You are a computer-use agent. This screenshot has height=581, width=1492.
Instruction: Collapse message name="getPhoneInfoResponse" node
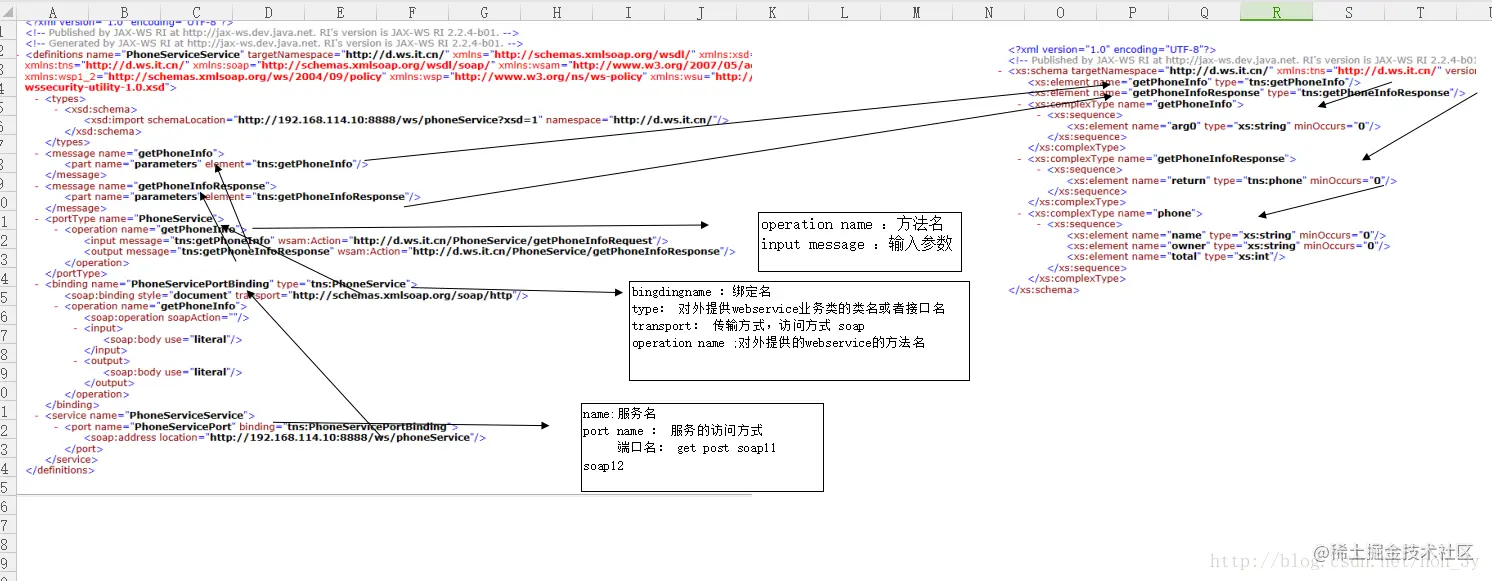pos(37,186)
